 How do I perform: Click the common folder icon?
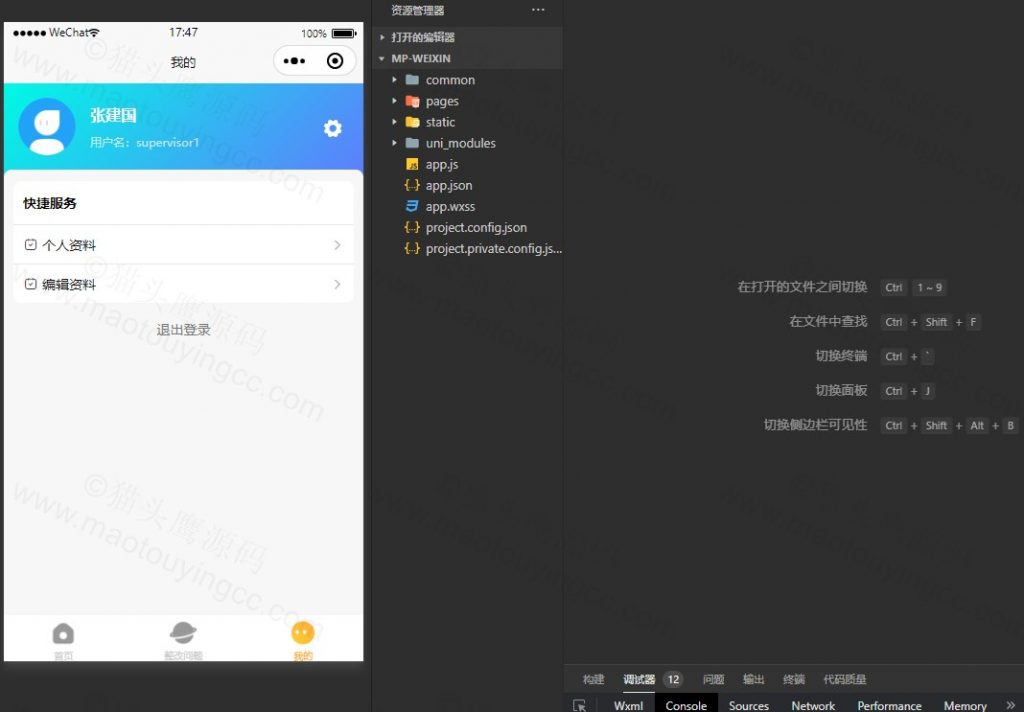pos(412,80)
